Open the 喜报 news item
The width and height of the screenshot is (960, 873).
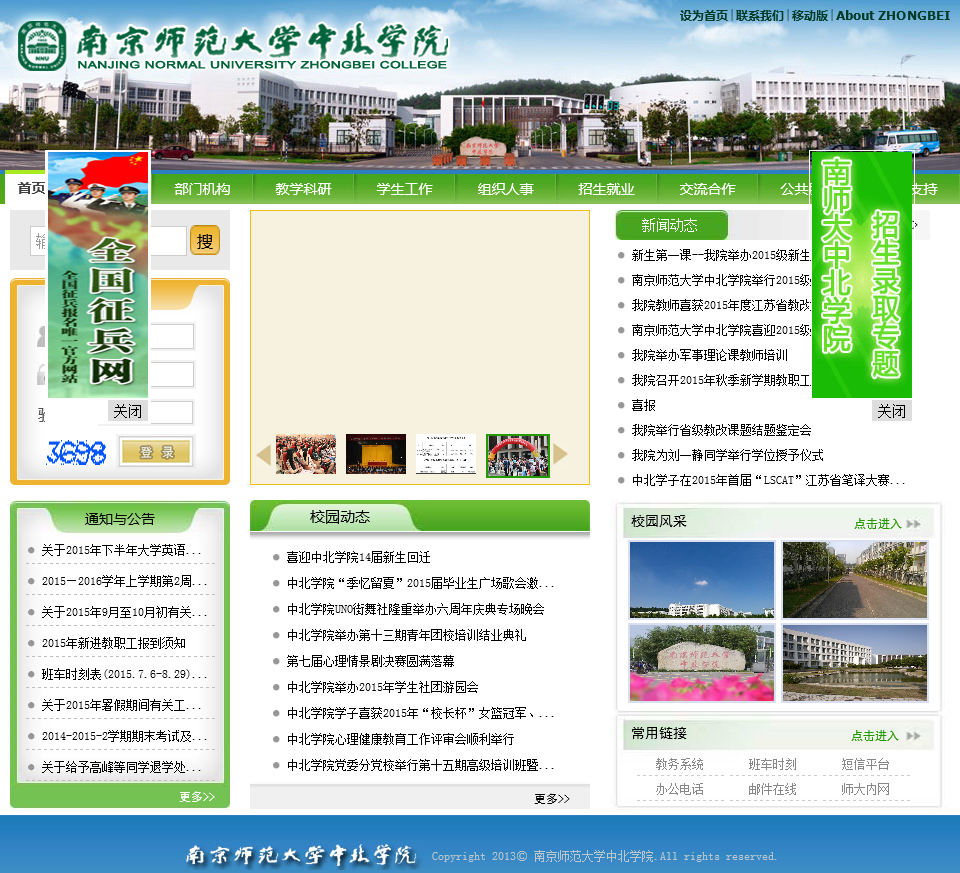coord(643,405)
